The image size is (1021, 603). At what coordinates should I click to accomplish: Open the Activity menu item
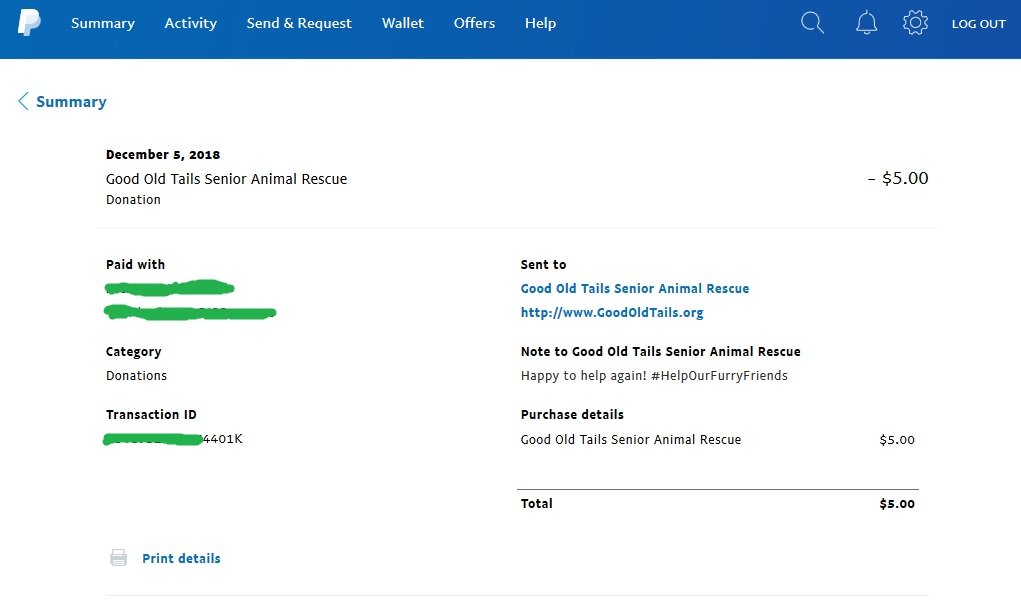(x=190, y=23)
